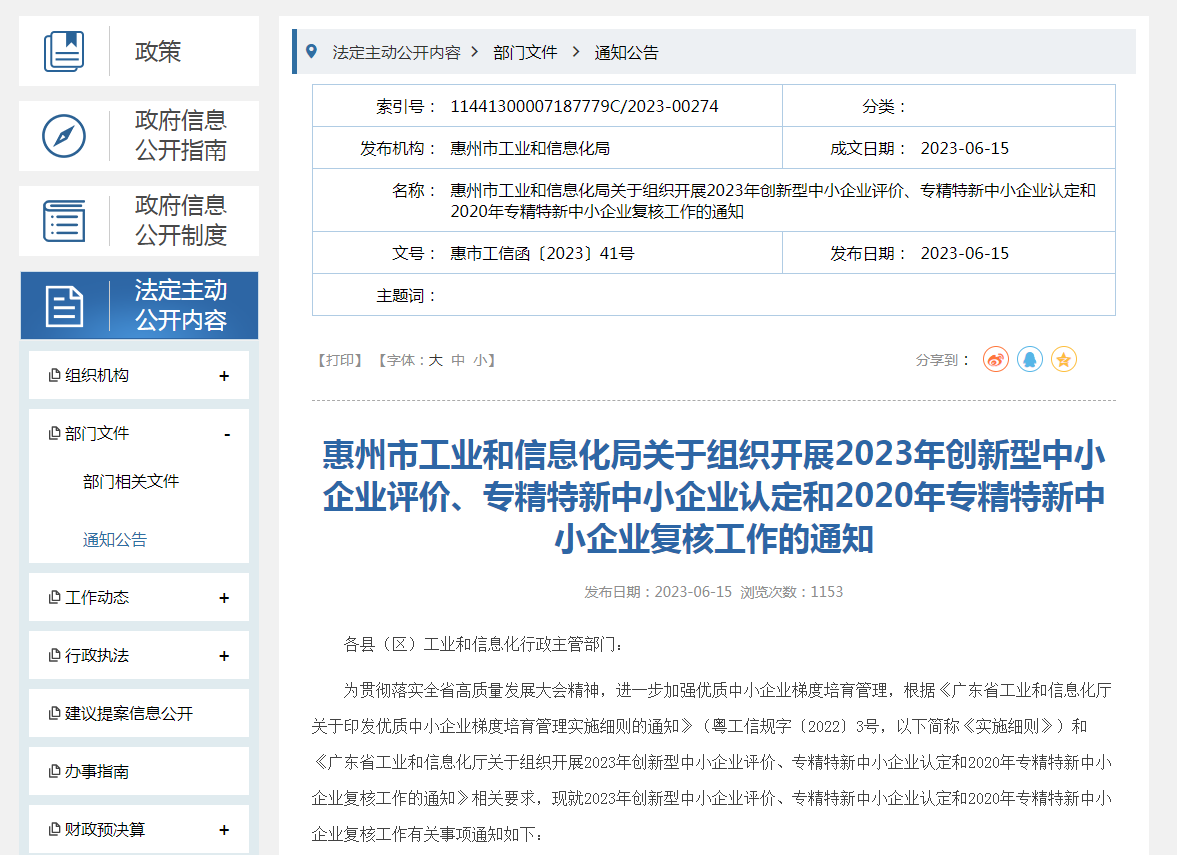Click the document icon for 法定主动公开内容
Viewport: 1177px width, 855px height.
64,306
